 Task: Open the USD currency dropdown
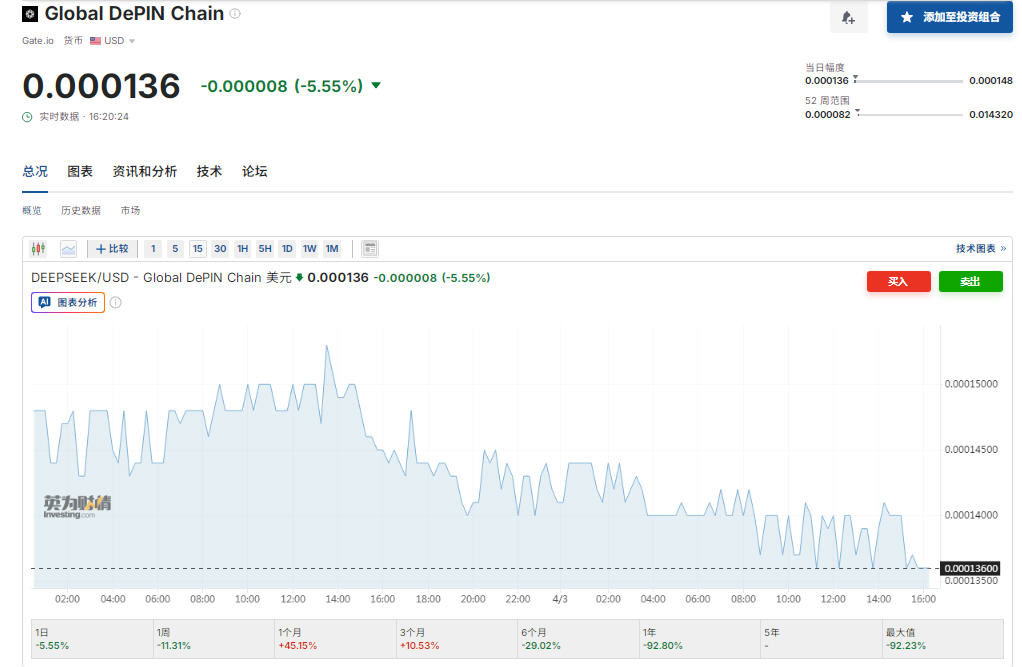[113, 41]
